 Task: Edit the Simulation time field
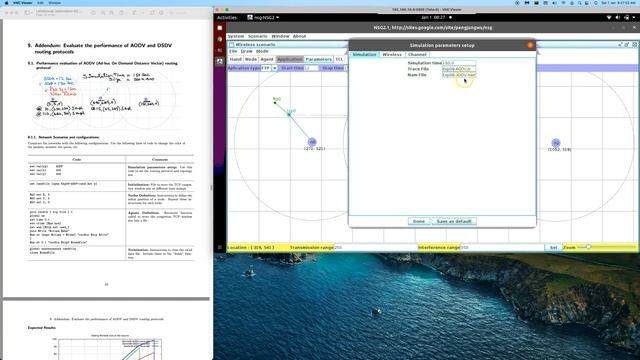(x=459, y=63)
